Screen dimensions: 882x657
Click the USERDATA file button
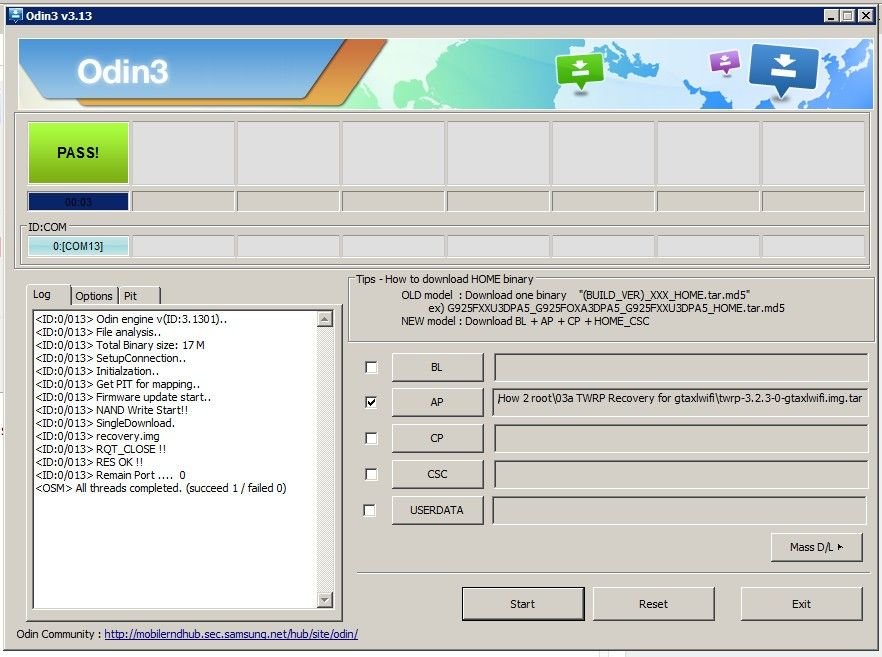point(437,510)
